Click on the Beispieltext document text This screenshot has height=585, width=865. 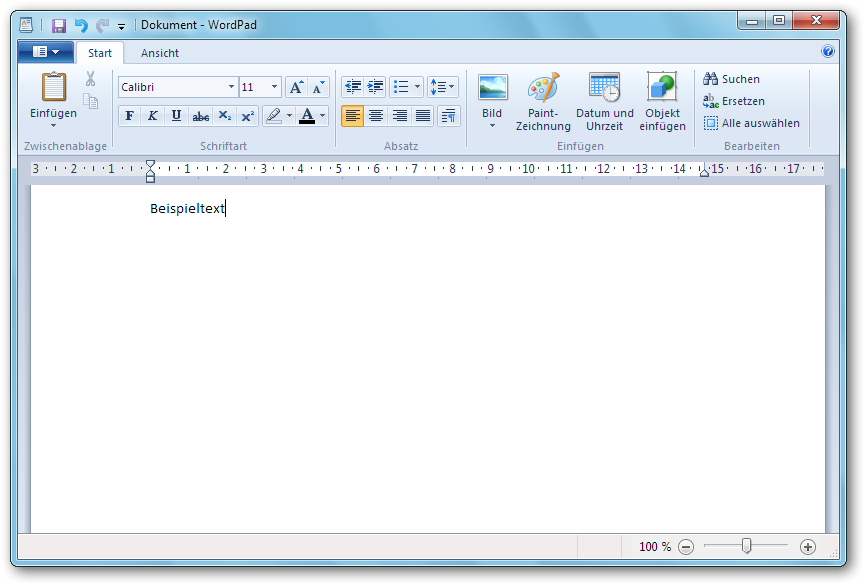(188, 209)
